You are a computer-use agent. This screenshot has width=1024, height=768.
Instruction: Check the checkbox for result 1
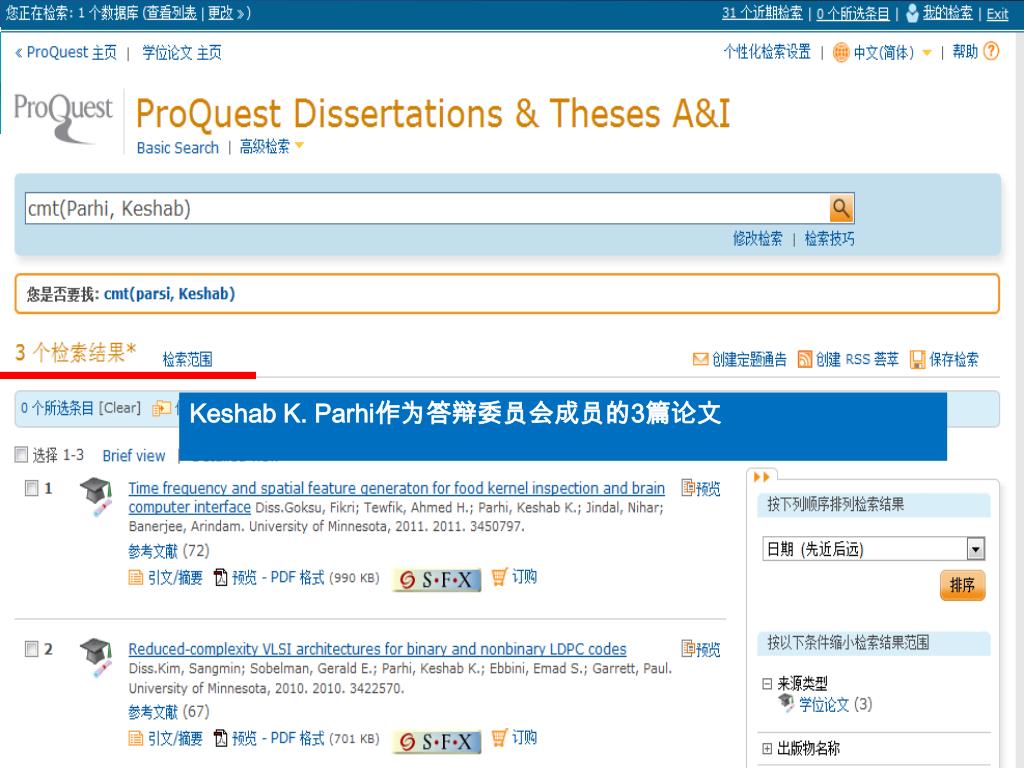[31, 488]
